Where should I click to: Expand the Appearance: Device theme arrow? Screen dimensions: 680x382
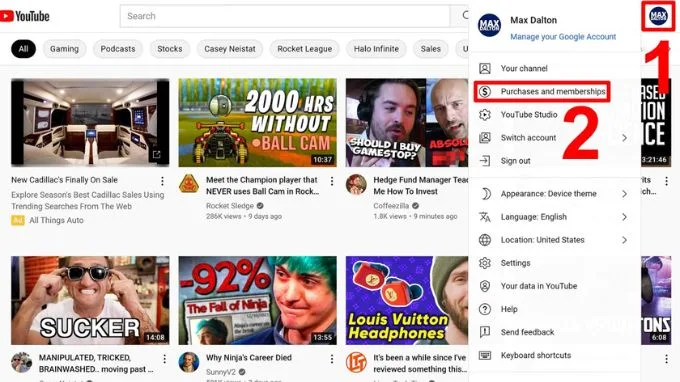pos(624,194)
